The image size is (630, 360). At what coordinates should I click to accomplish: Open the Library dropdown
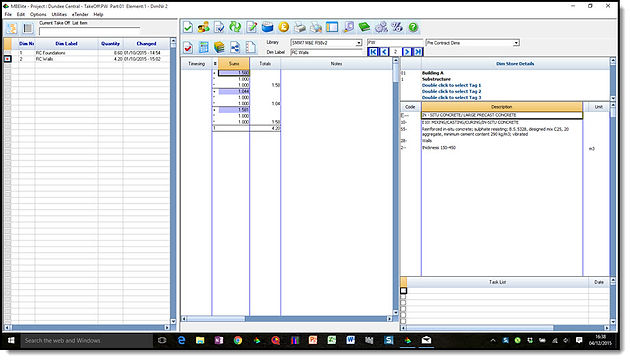coord(358,43)
